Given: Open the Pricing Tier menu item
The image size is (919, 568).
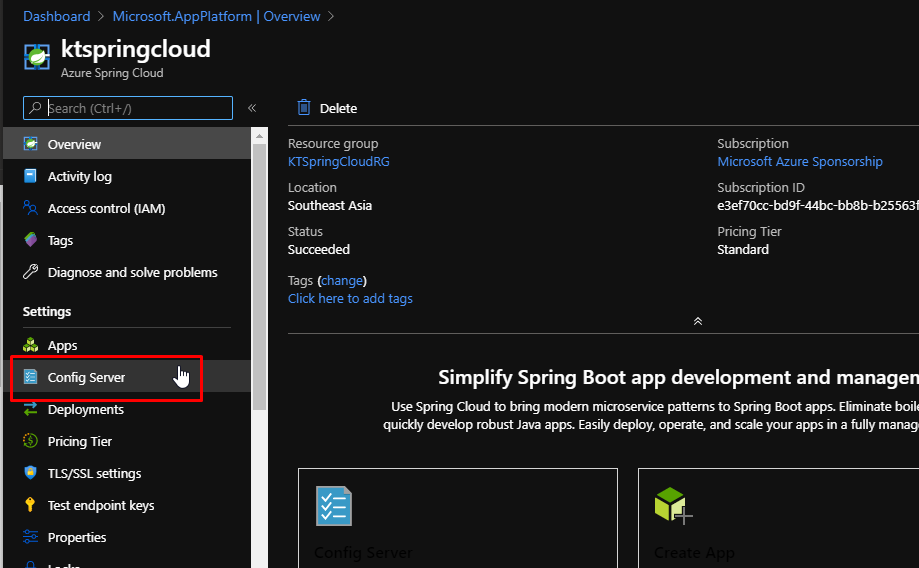Looking at the screenshot, I should tap(80, 442).
